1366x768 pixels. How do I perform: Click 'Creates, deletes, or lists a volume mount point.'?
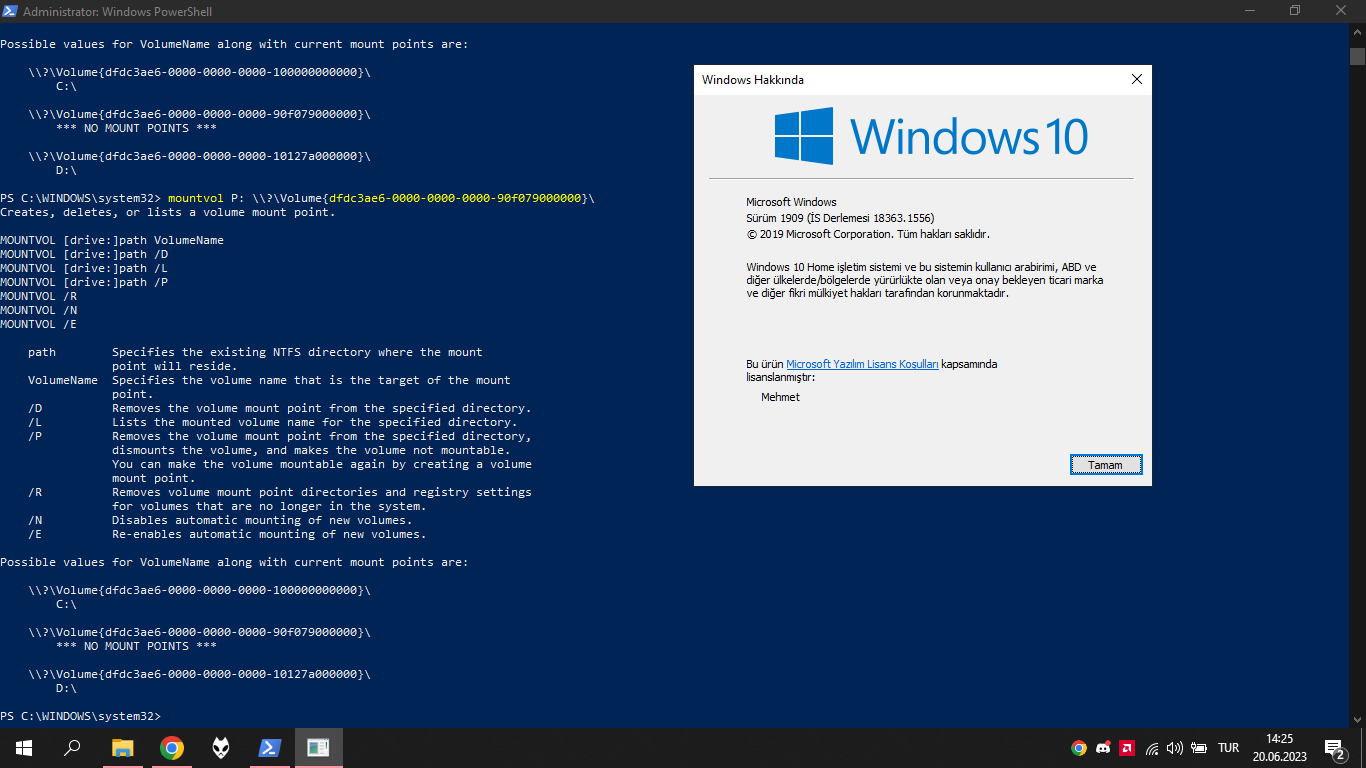(x=168, y=212)
